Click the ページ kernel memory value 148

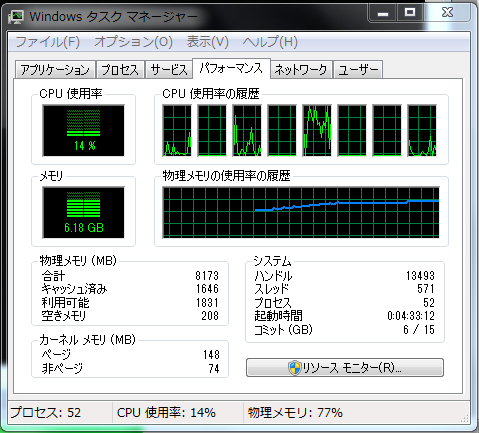tap(211, 355)
